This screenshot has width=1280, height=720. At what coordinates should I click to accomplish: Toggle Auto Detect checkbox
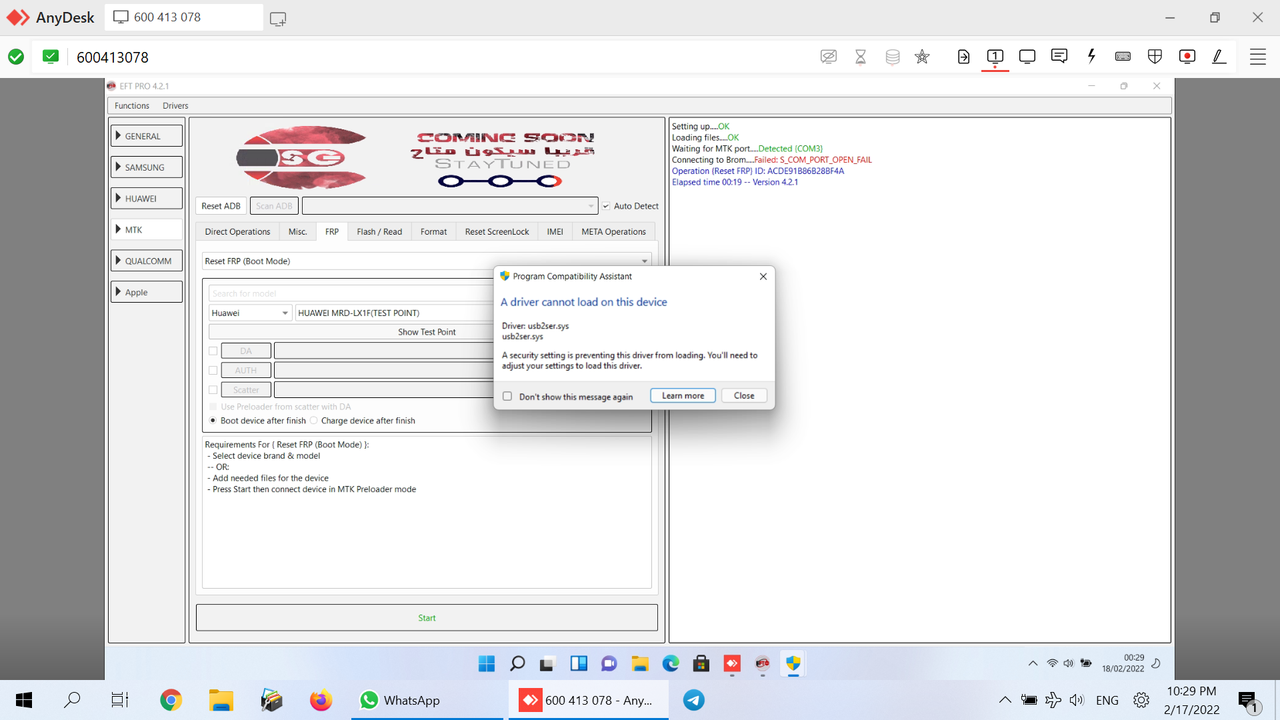606,206
